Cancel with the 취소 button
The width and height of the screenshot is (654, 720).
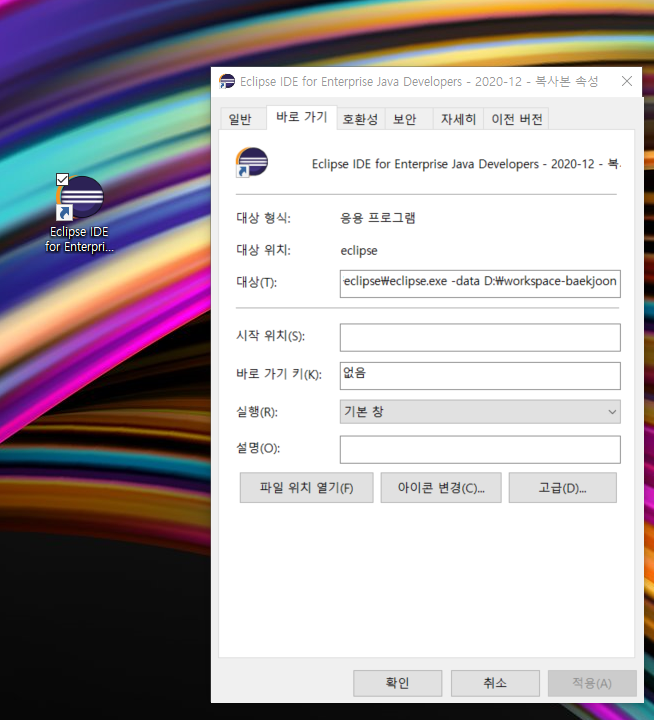tap(495, 683)
